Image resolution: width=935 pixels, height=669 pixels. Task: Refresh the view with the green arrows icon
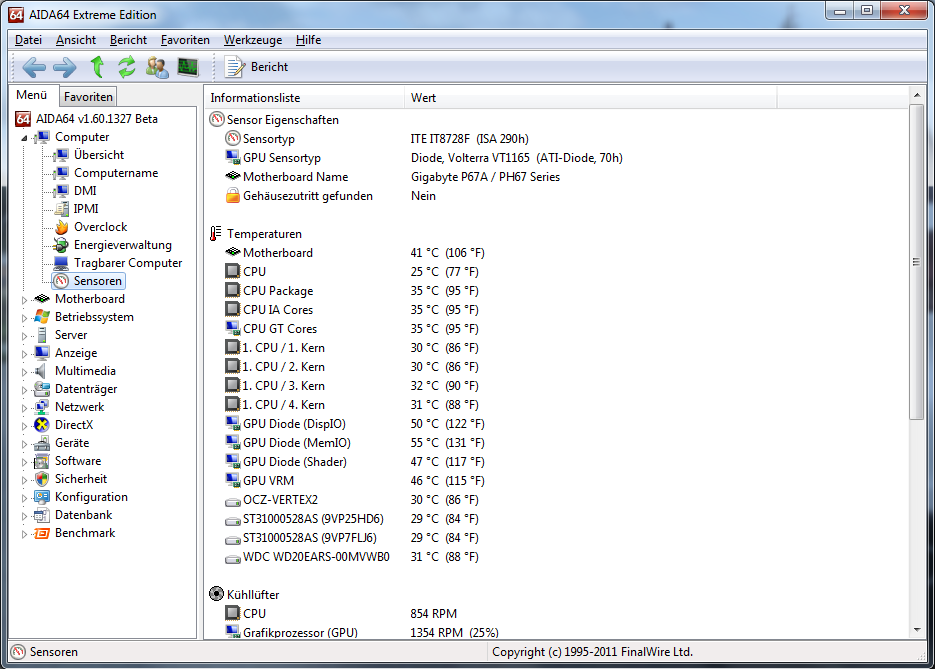(126, 67)
